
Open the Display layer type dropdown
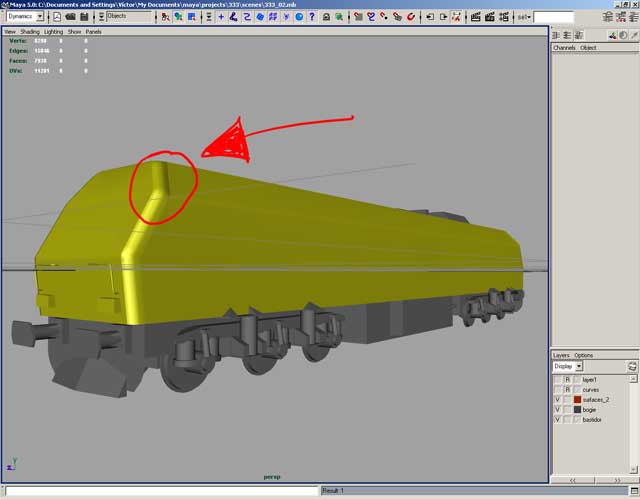click(x=567, y=366)
